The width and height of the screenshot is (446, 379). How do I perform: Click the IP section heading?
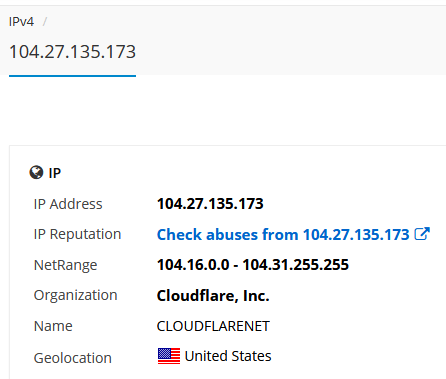pos(55,173)
